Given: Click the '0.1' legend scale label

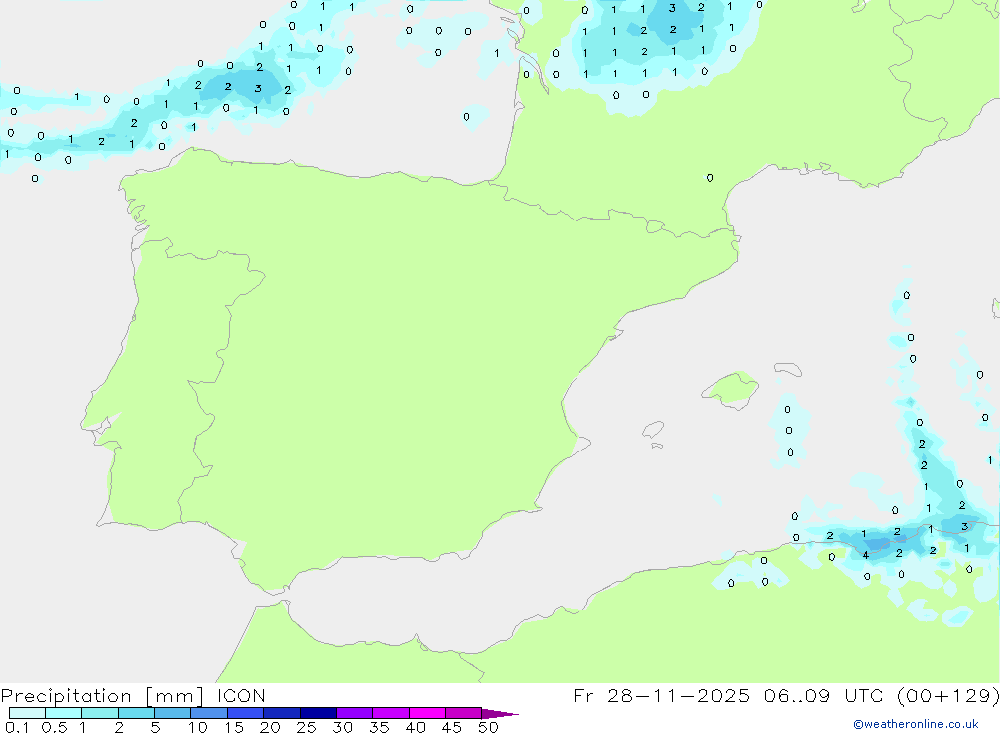Looking at the screenshot, I should (x=17, y=727).
